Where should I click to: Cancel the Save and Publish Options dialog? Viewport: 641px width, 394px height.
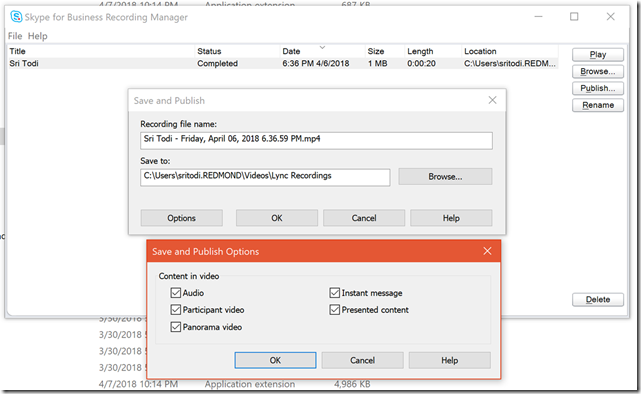(362, 360)
